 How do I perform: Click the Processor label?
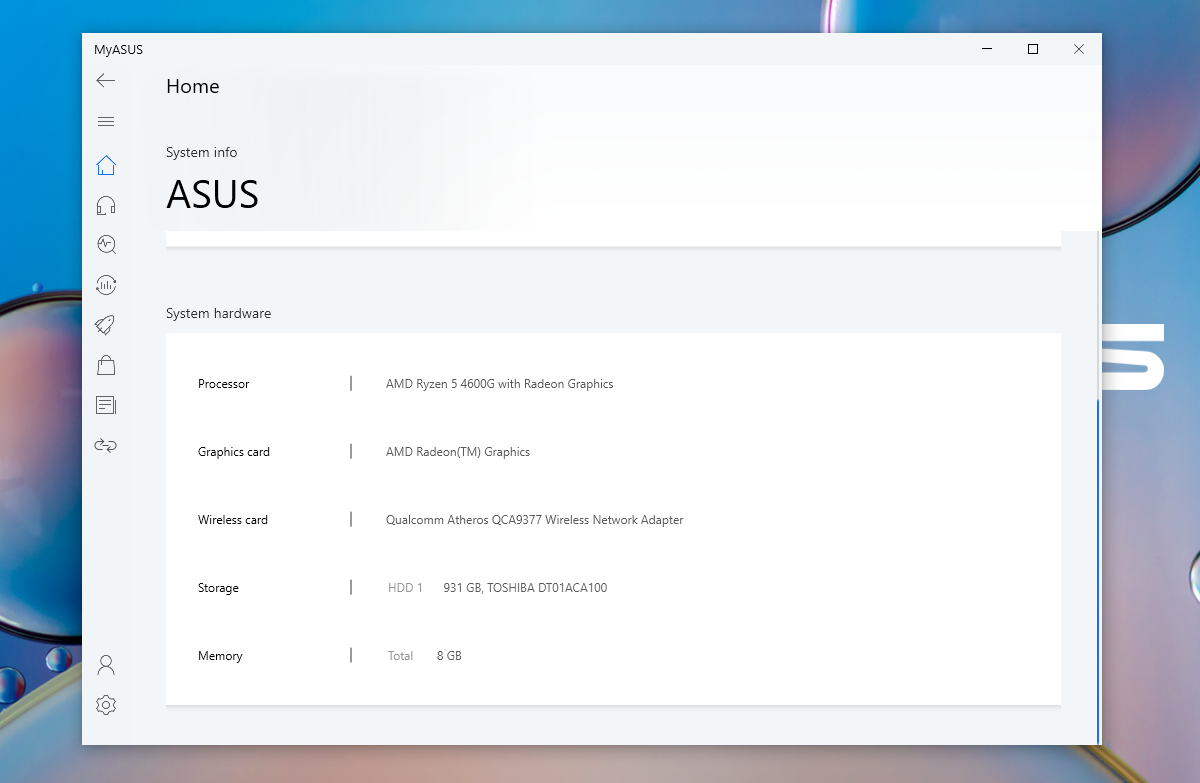tap(223, 384)
